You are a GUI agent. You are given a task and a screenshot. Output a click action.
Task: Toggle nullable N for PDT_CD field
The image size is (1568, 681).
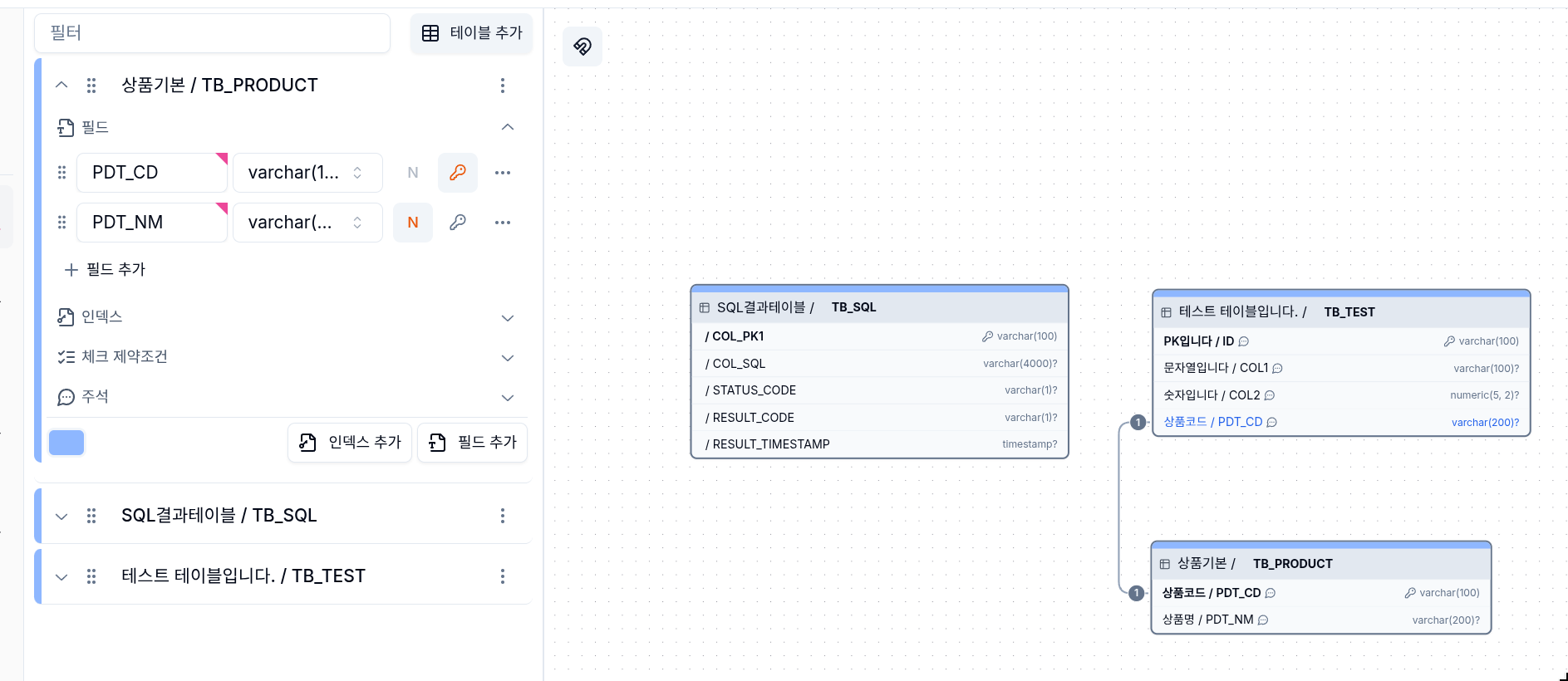(413, 173)
